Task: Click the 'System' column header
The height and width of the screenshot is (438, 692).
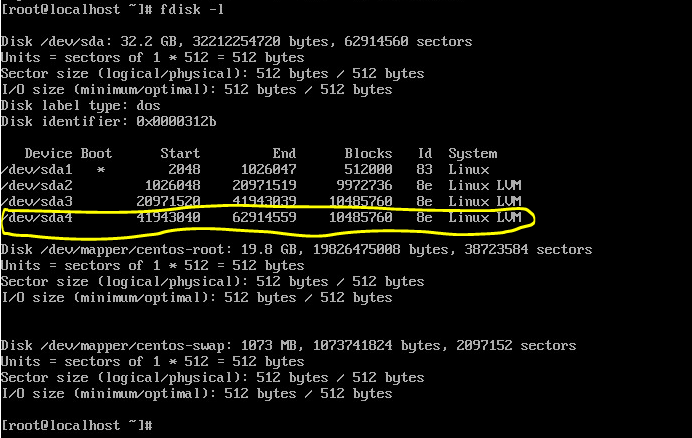Action: coord(473,154)
